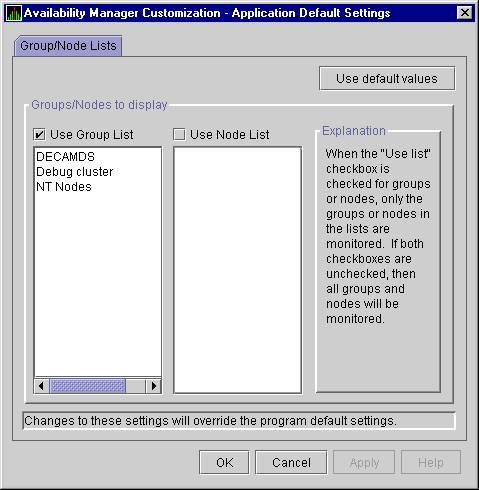Select Debug cluster in the group list
Viewport: 479px width, 490px height.
(75, 172)
